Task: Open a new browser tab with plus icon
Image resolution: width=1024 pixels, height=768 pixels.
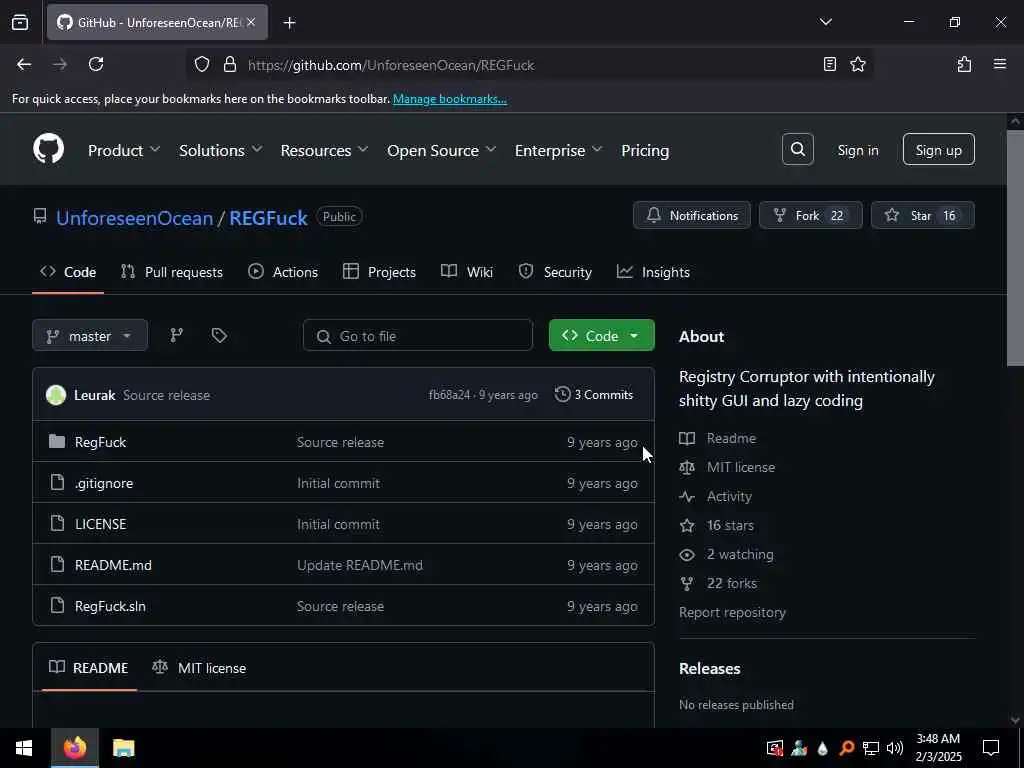Action: [289, 23]
